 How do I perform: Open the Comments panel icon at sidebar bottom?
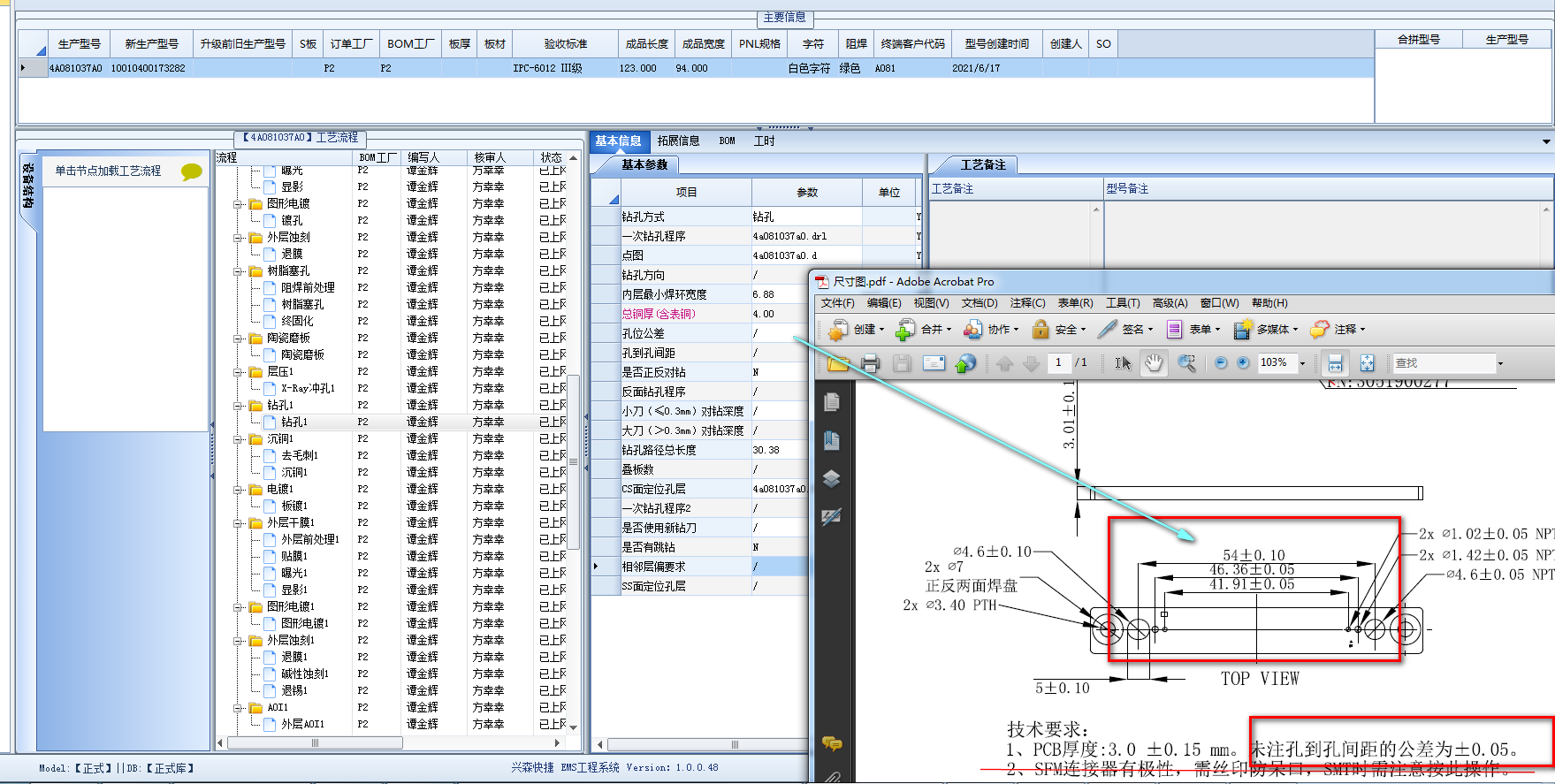(832, 744)
